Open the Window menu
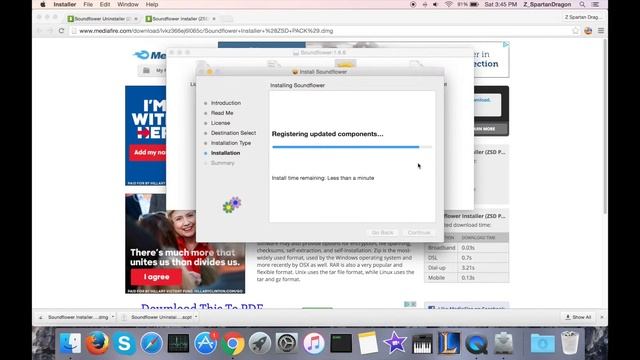Image resolution: width=640 pixels, height=360 pixels. click(128, 4)
